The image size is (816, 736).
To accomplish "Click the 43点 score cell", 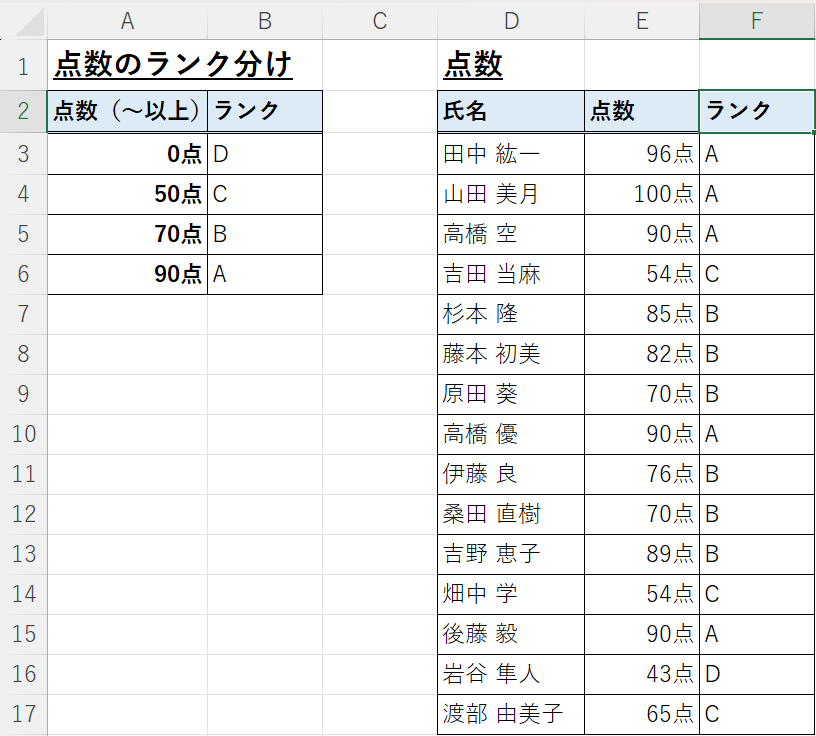I will coord(642,674).
